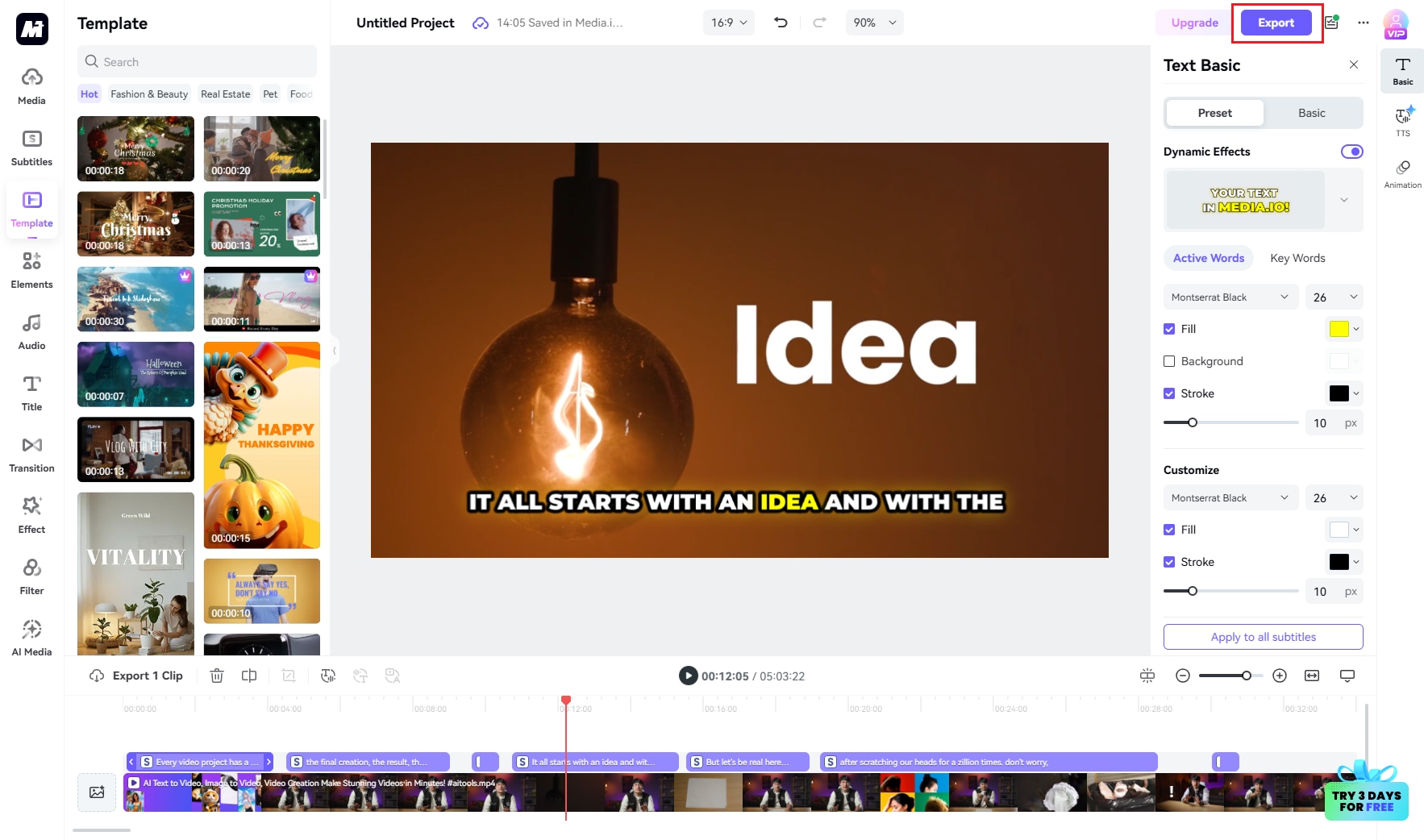Screen dimensions: 1424x840
Task: Uncheck Customize Fill checkbox
Action: tap(1169, 530)
